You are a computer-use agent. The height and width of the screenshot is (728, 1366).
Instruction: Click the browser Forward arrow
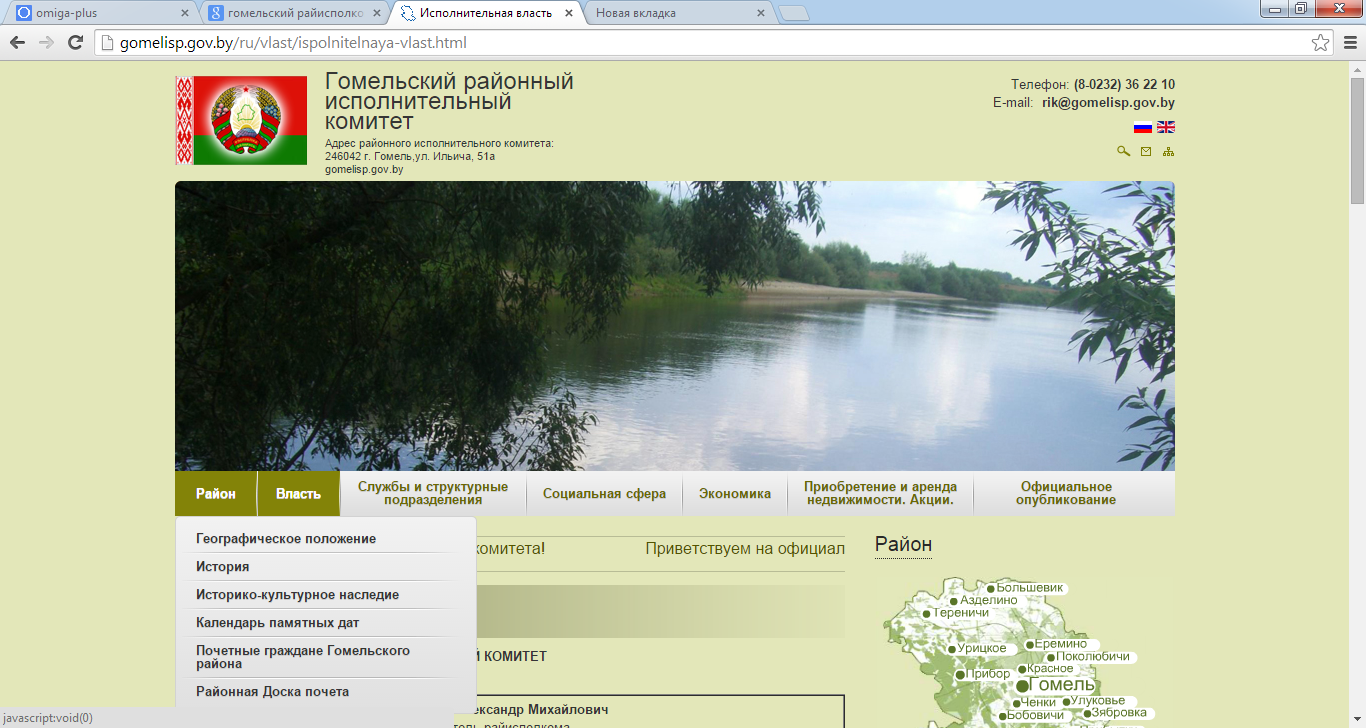tap(46, 43)
